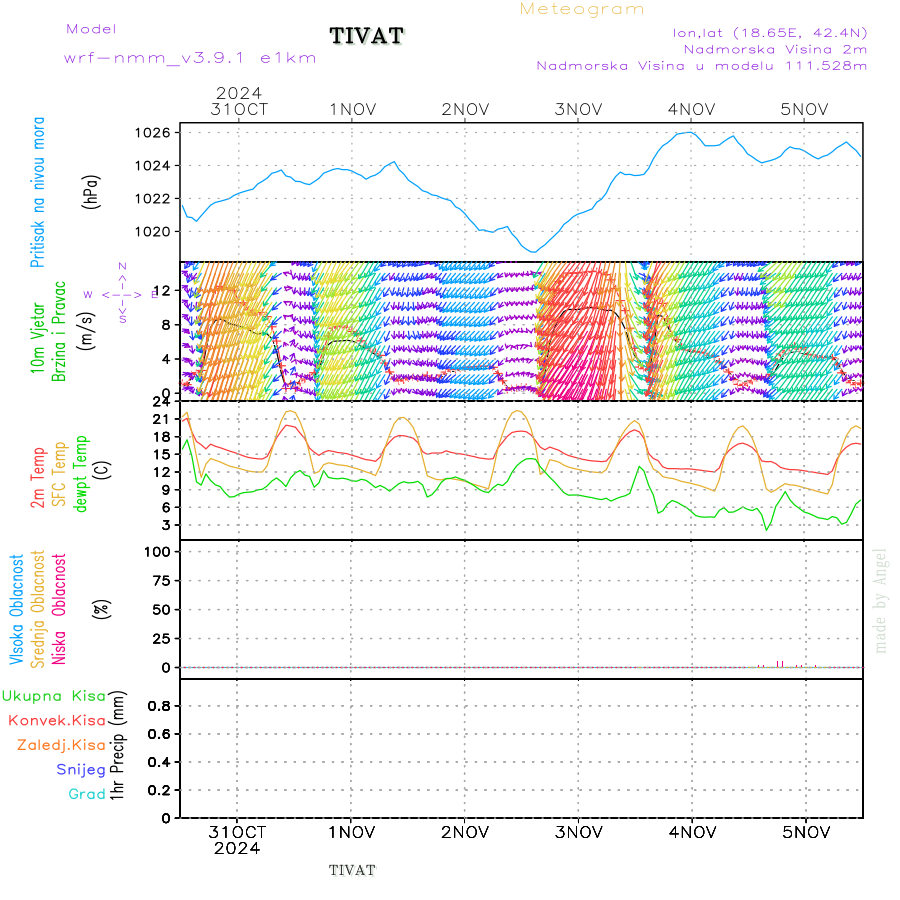
Task: Click the 1024 pressure axis value
Action: (x=153, y=166)
